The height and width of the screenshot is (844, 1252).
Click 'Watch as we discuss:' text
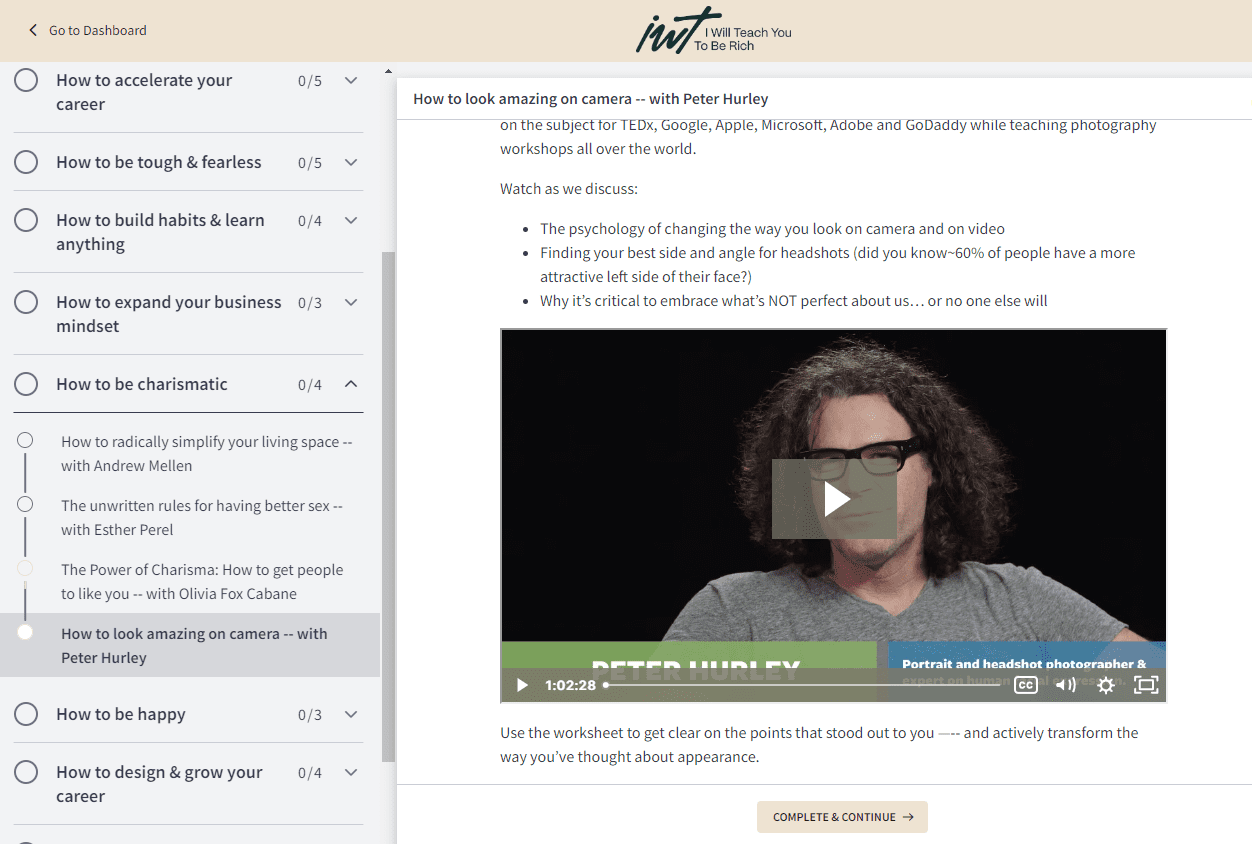click(568, 189)
